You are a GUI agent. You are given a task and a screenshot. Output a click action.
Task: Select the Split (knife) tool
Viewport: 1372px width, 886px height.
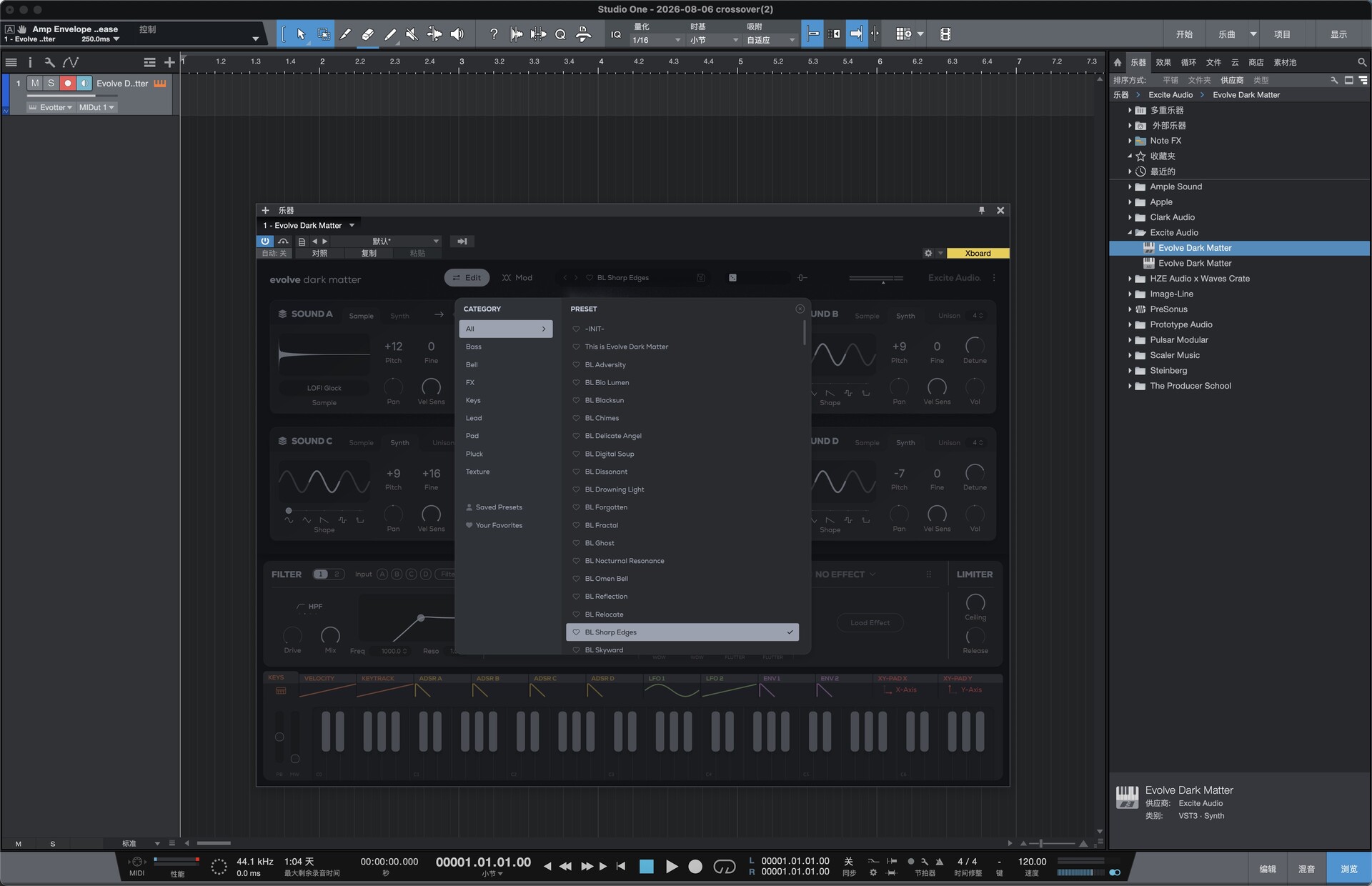coord(345,34)
